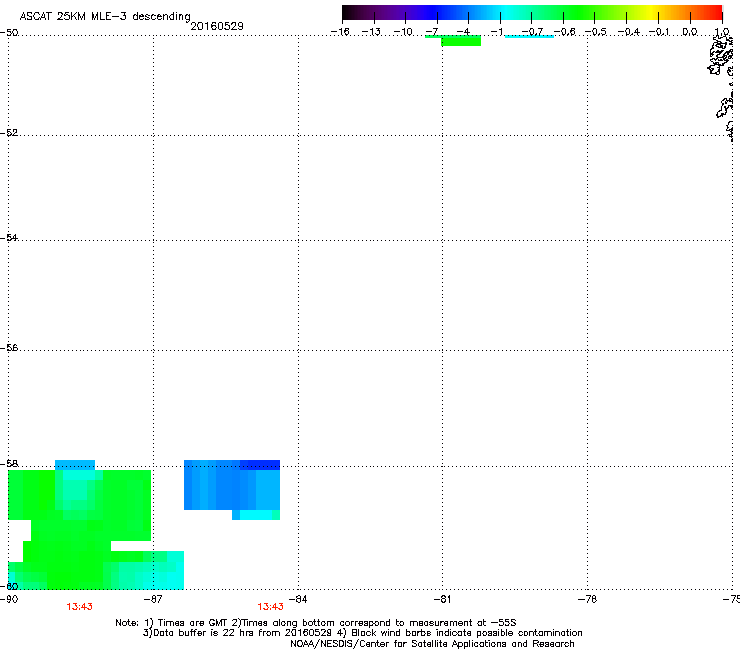The image size is (740, 650).
Task: Click the -78 longitude axis label
Action: click(587, 599)
